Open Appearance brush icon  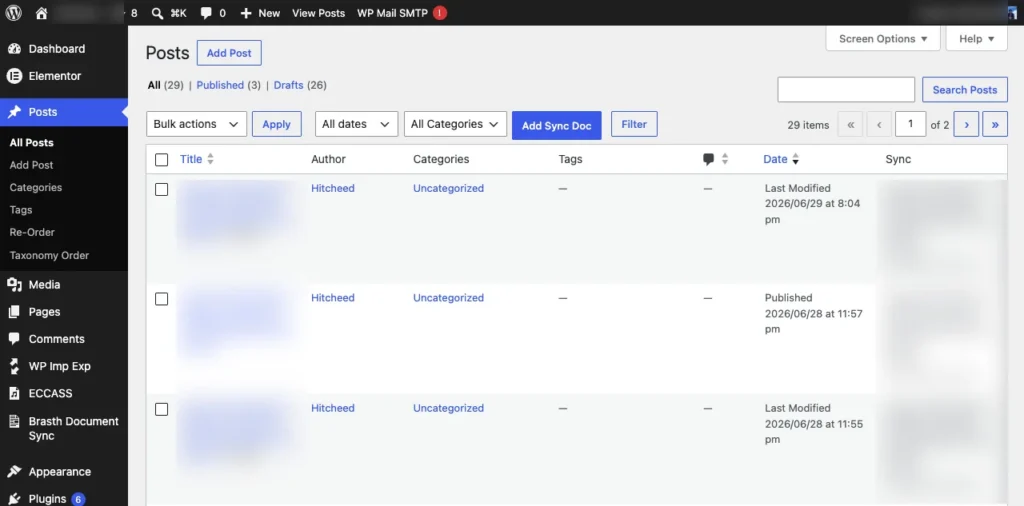[x=14, y=471]
